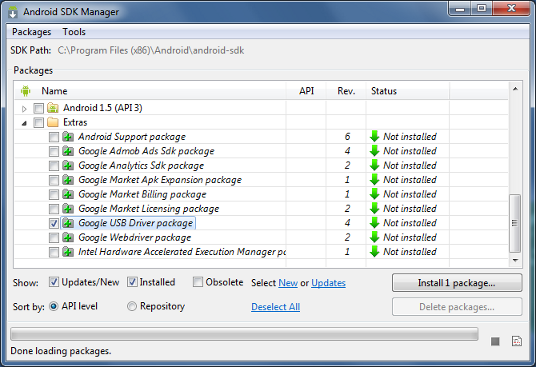The height and width of the screenshot is (367, 536).
Task: Click the package list scrollbar down arrow
Action: (515, 260)
